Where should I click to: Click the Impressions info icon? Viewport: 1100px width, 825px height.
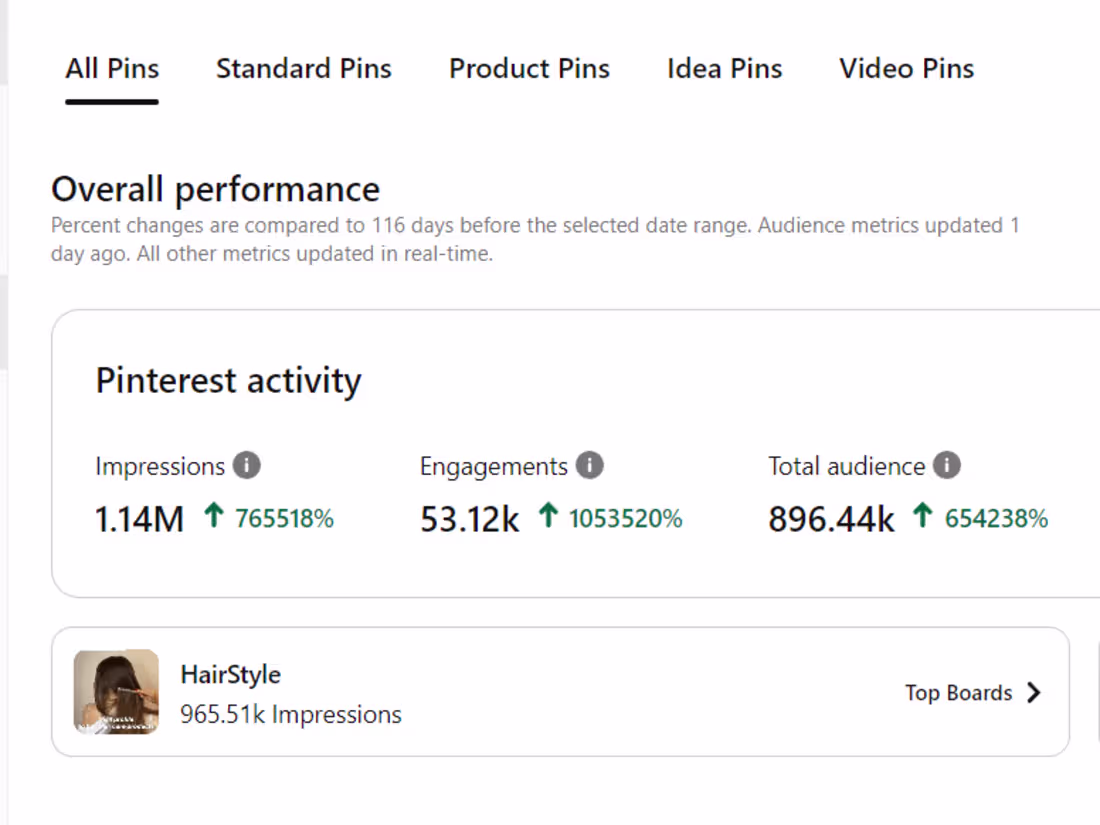[247, 466]
